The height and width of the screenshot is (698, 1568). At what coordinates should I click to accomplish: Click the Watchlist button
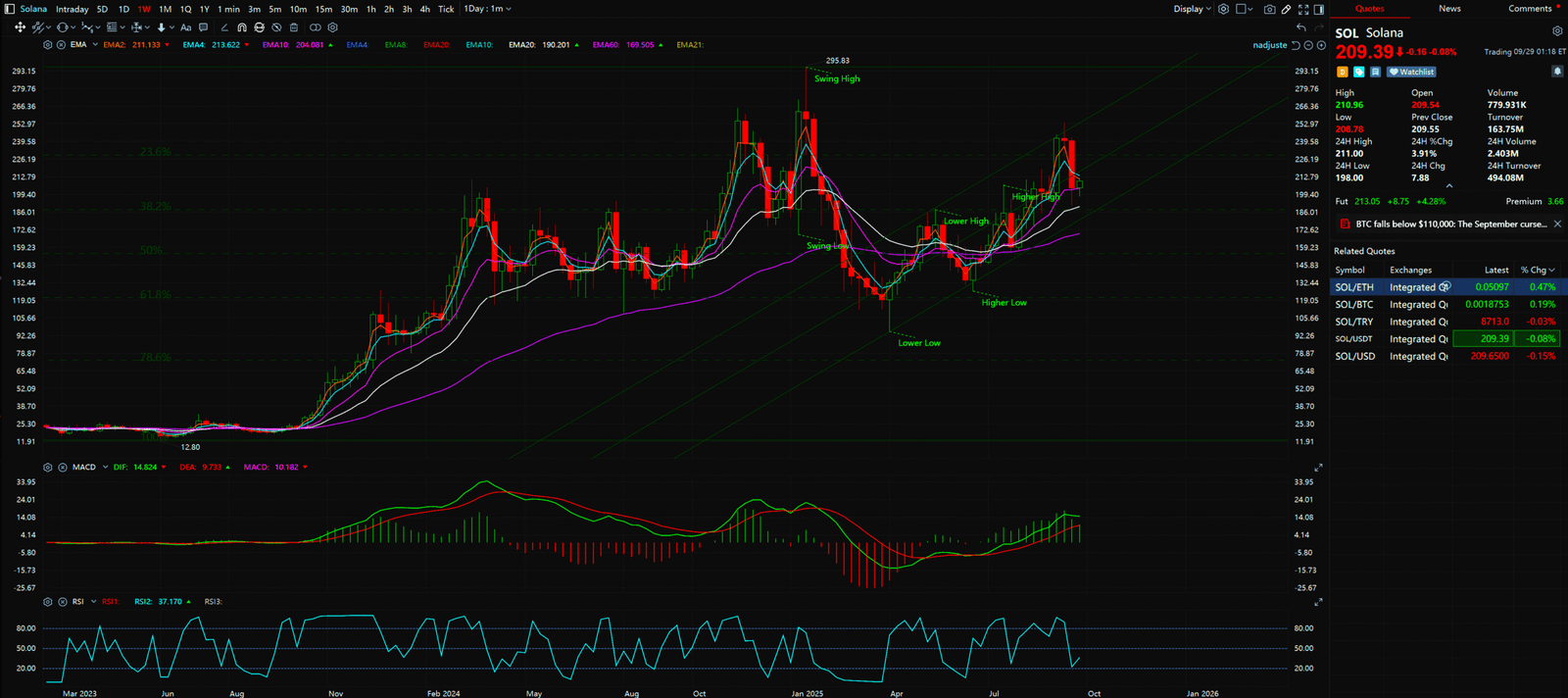coord(1412,72)
